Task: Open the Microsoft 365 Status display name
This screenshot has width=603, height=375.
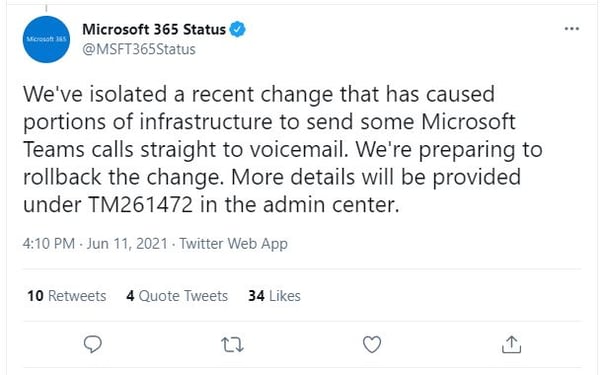Action: (x=154, y=29)
